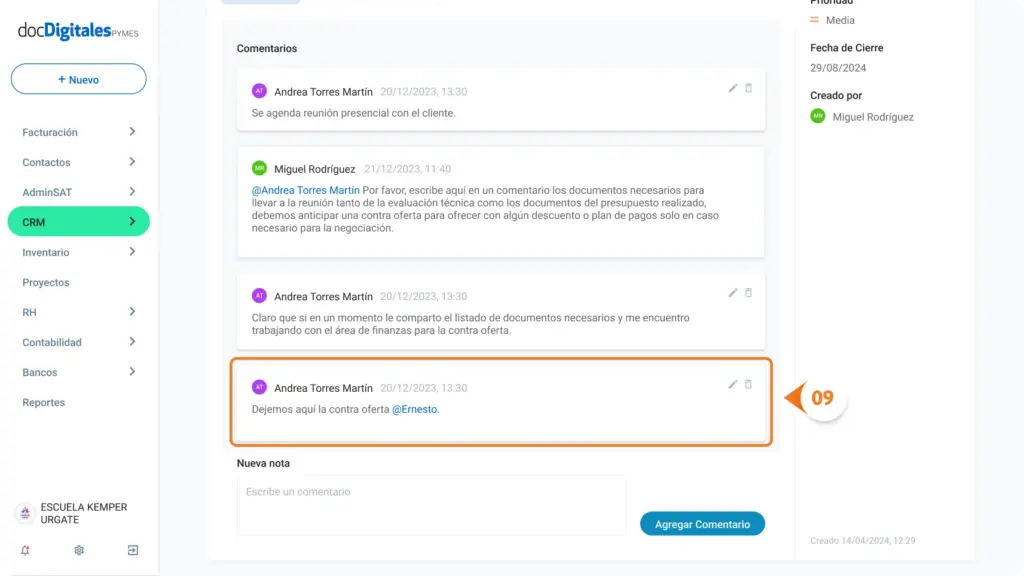Click the Agregar Comentario button
The height and width of the screenshot is (576, 1024).
[702, 524]
